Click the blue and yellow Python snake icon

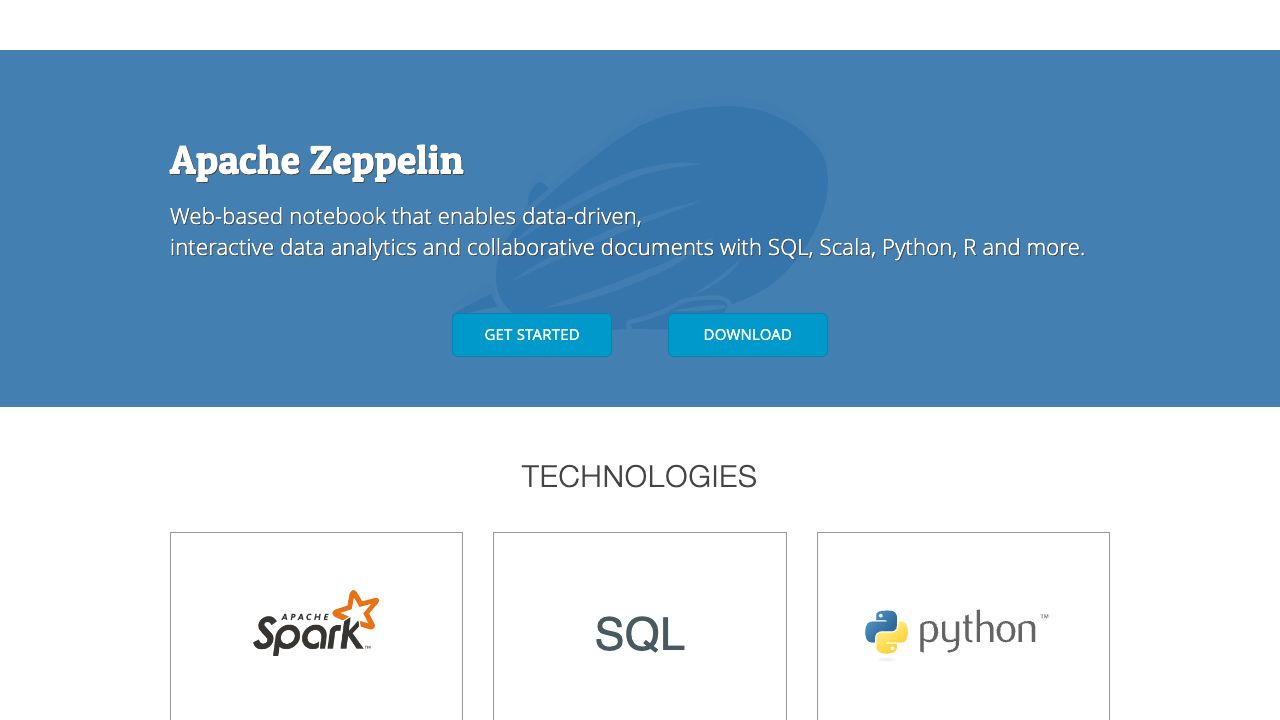[886, 633]
